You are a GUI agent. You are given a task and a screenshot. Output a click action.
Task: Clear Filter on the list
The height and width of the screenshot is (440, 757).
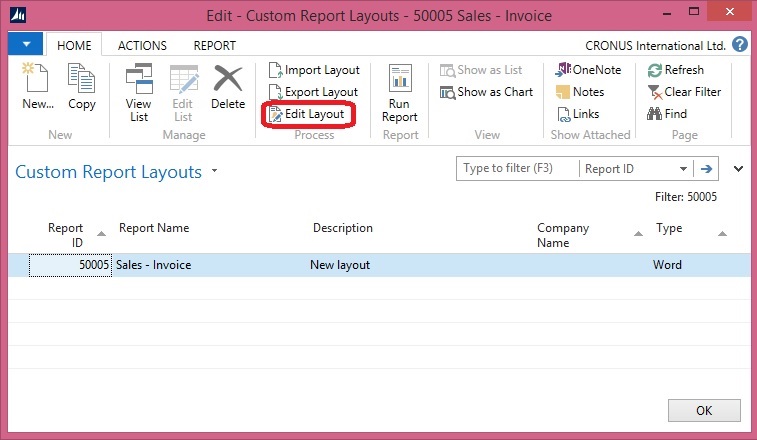684,92
